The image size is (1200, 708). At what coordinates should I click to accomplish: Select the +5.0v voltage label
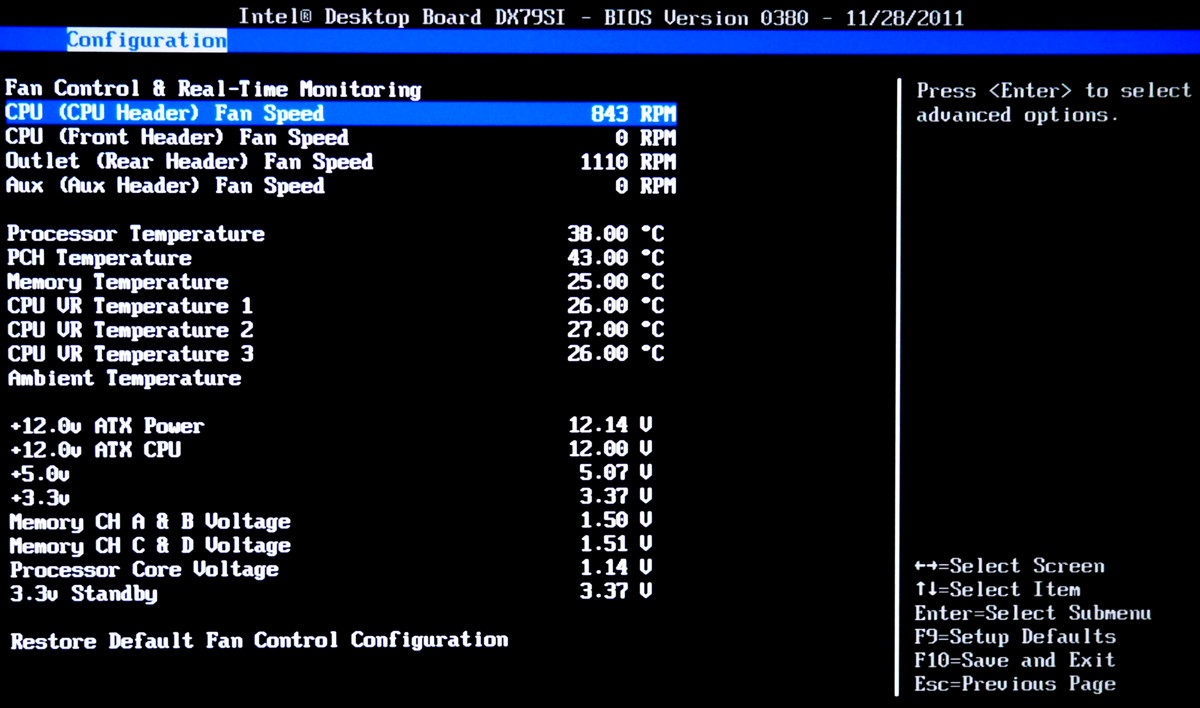(x=39, y=474)
